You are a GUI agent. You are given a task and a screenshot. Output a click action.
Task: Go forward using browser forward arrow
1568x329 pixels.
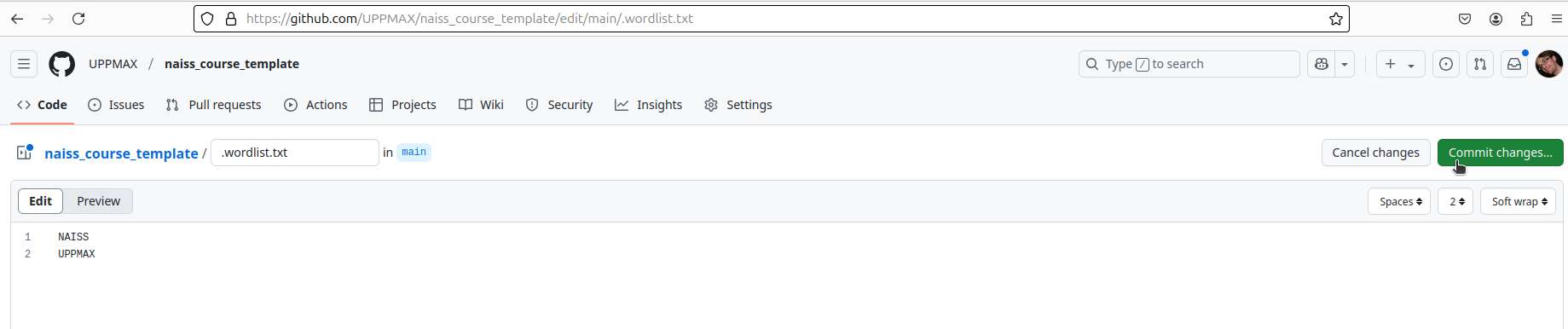click(48, 19)
